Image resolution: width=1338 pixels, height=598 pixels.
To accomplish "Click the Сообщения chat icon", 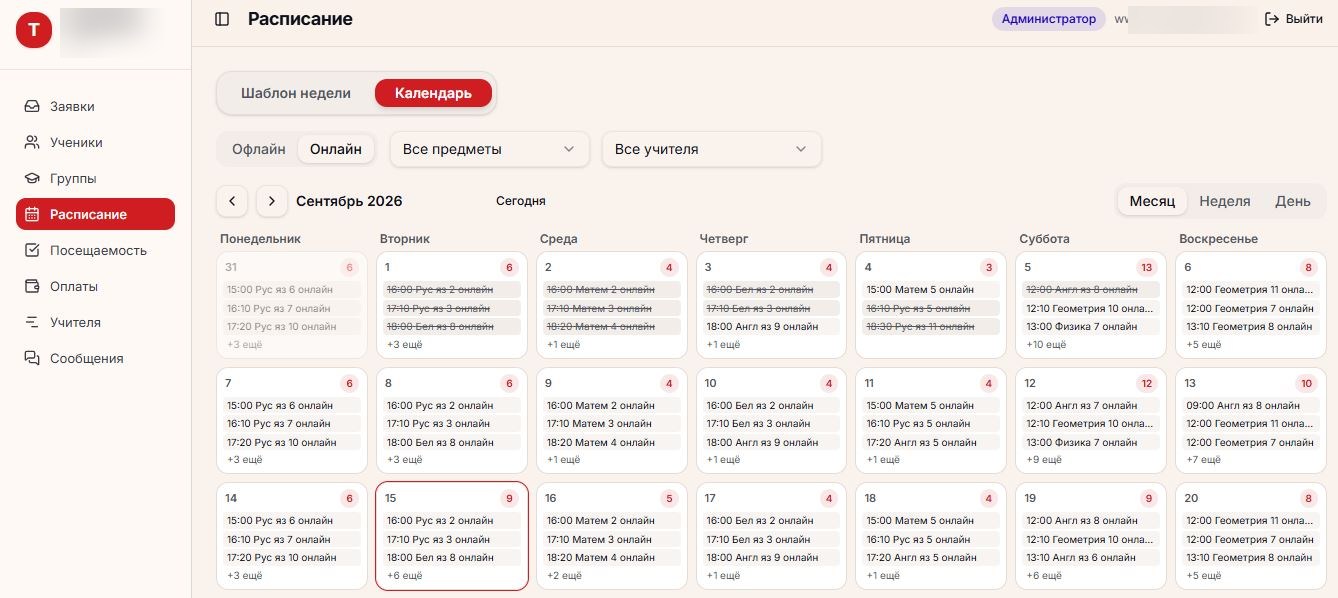I will coord(32,358).
